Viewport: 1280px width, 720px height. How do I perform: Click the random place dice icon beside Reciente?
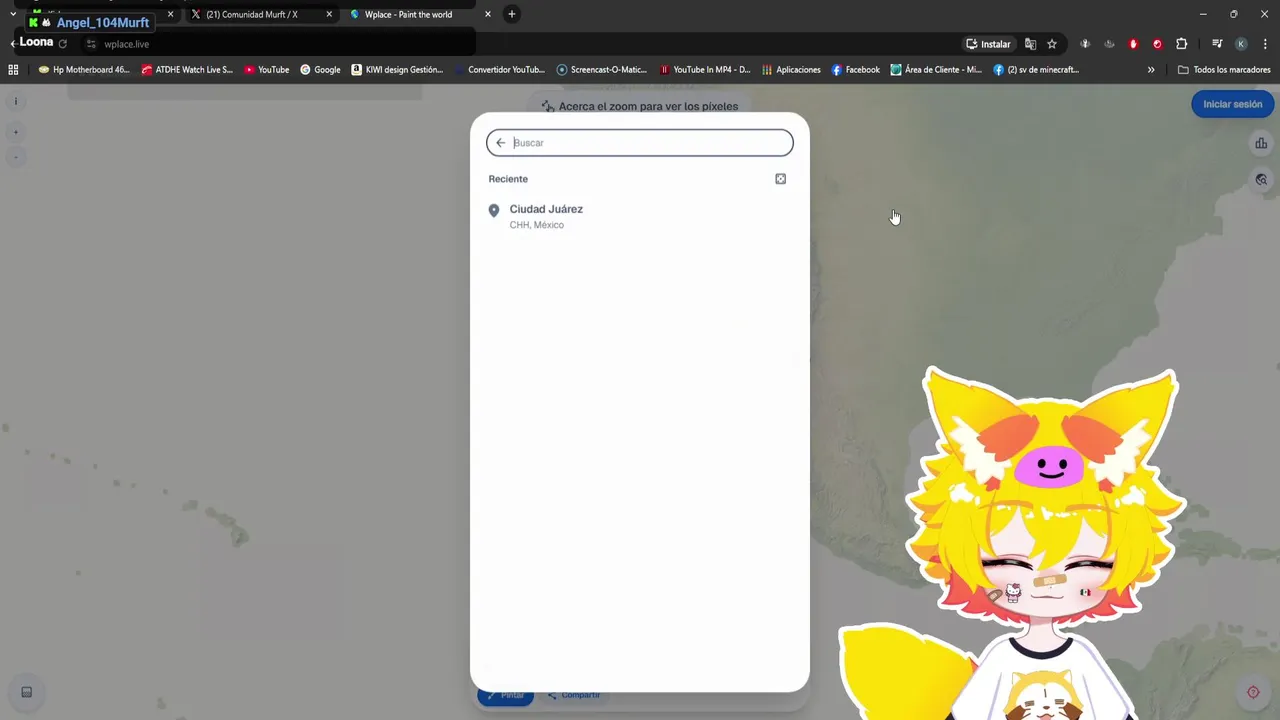(x=781, y=179)
